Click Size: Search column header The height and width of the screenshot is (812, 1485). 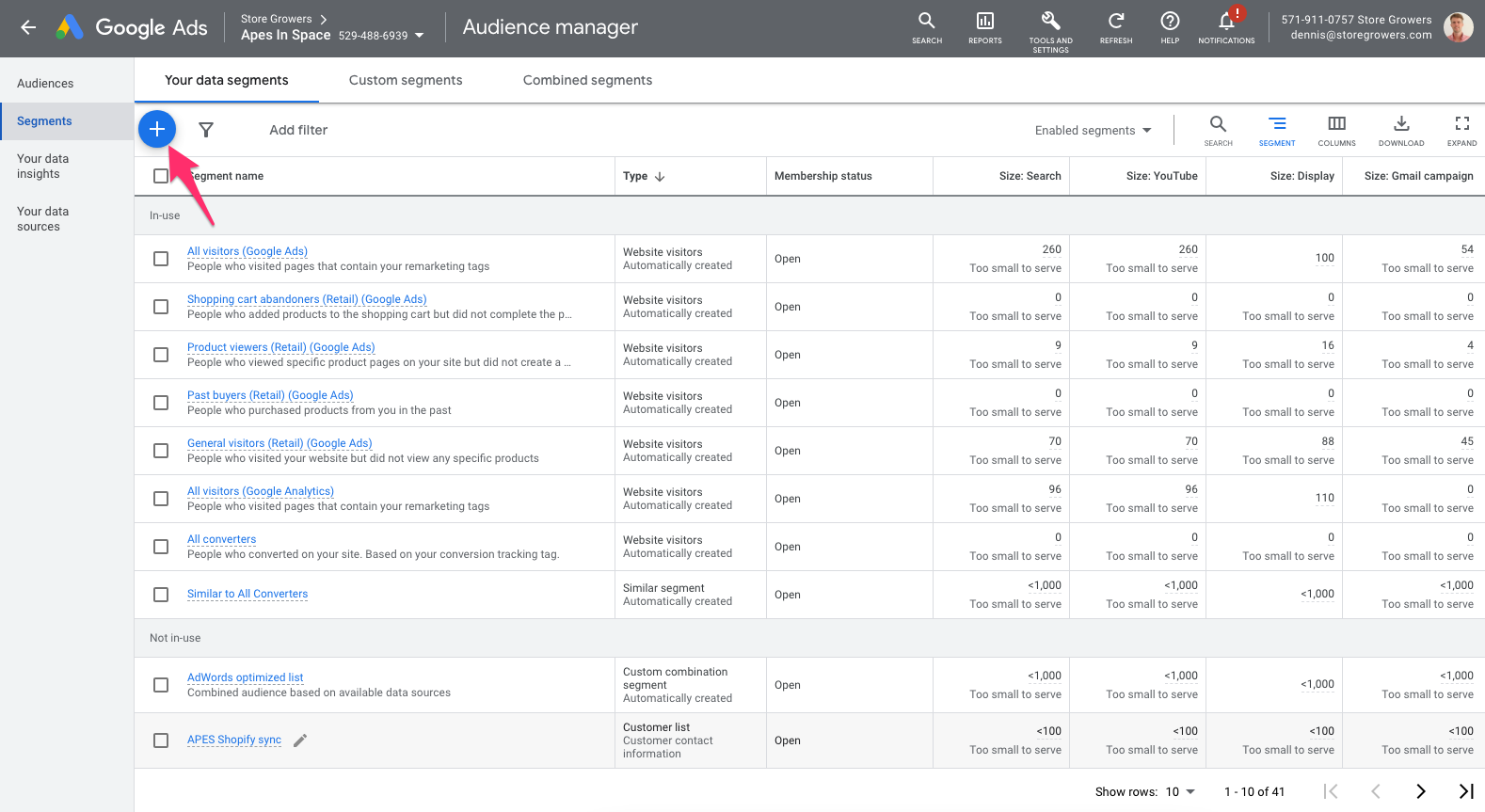tap(1030, 176)
